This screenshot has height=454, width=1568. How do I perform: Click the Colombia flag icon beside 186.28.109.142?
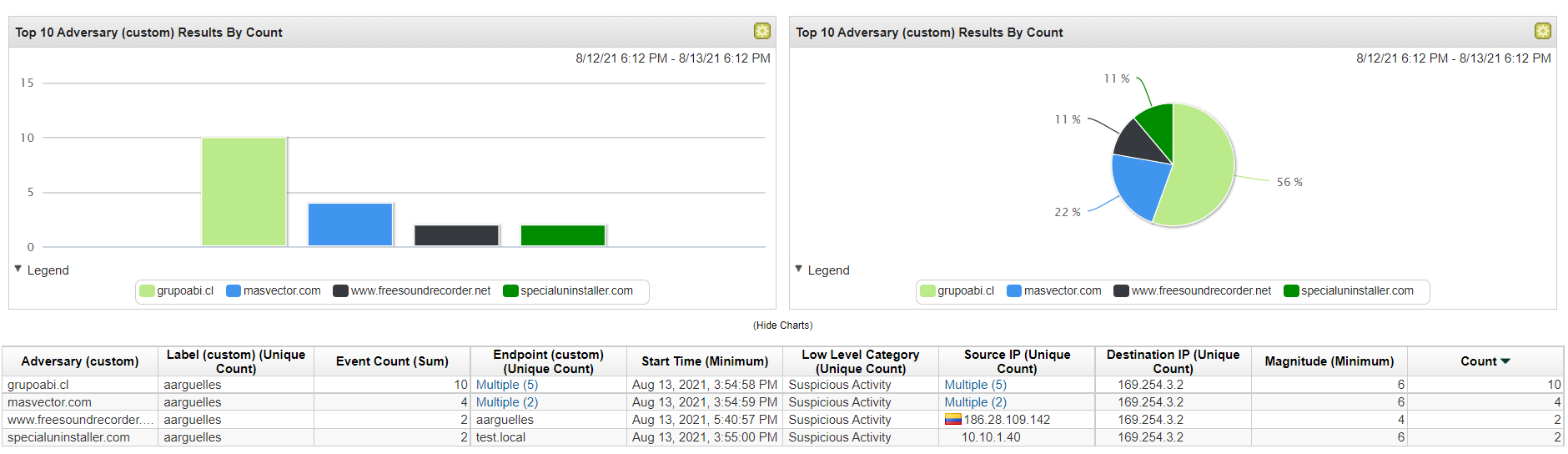[x=952, y=420]
